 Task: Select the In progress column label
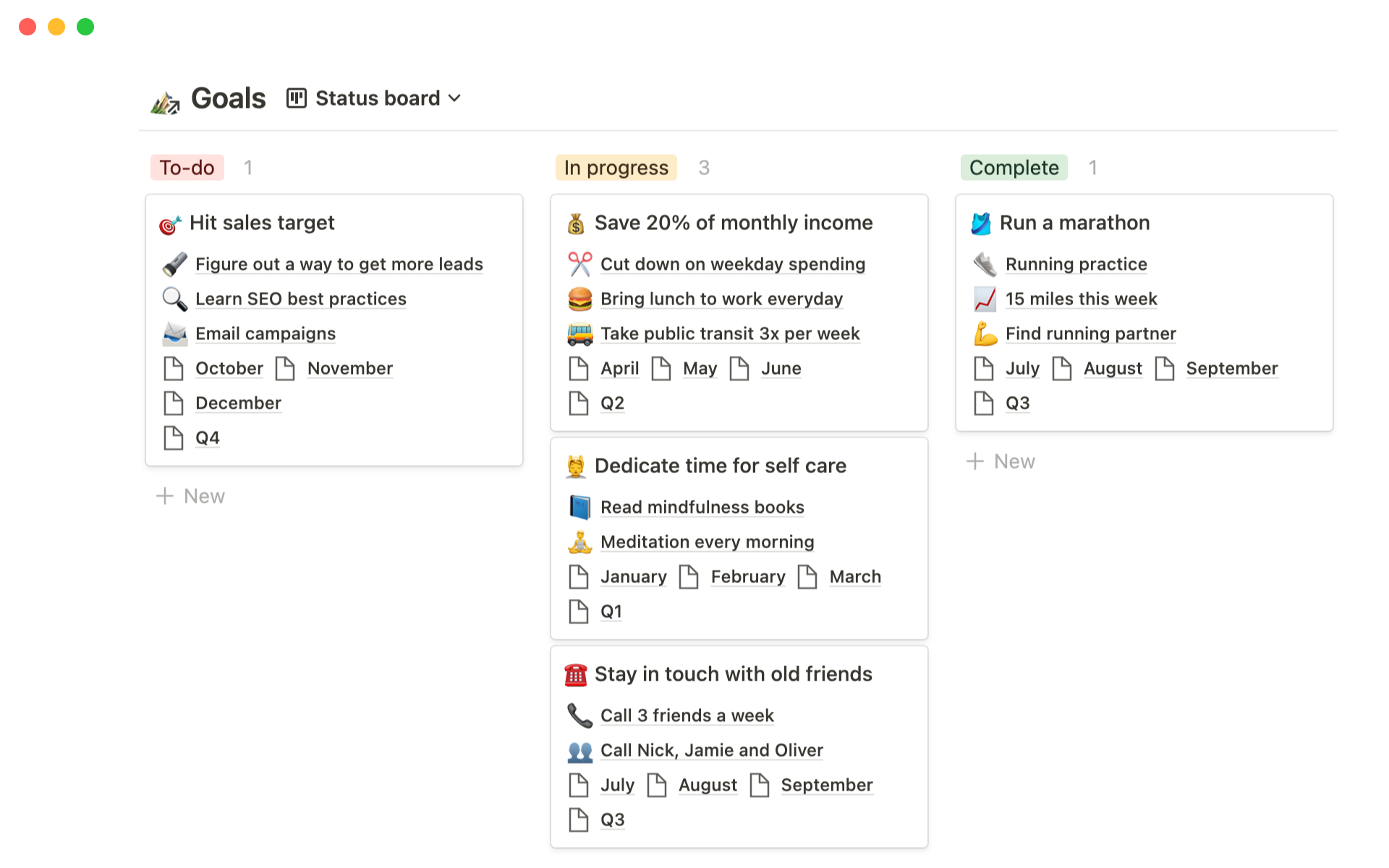coord(616,168)
